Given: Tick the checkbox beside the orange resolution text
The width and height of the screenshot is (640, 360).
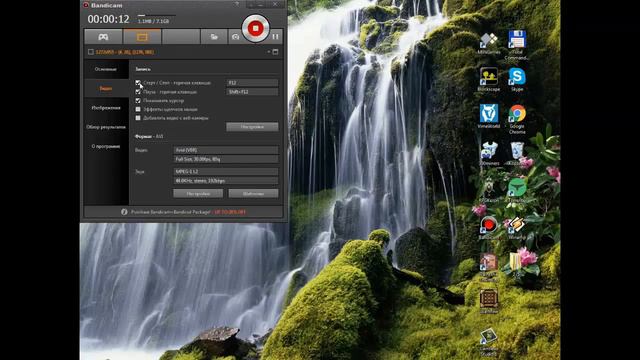Looking at the screenshot, I should click(x=91, y=52).
